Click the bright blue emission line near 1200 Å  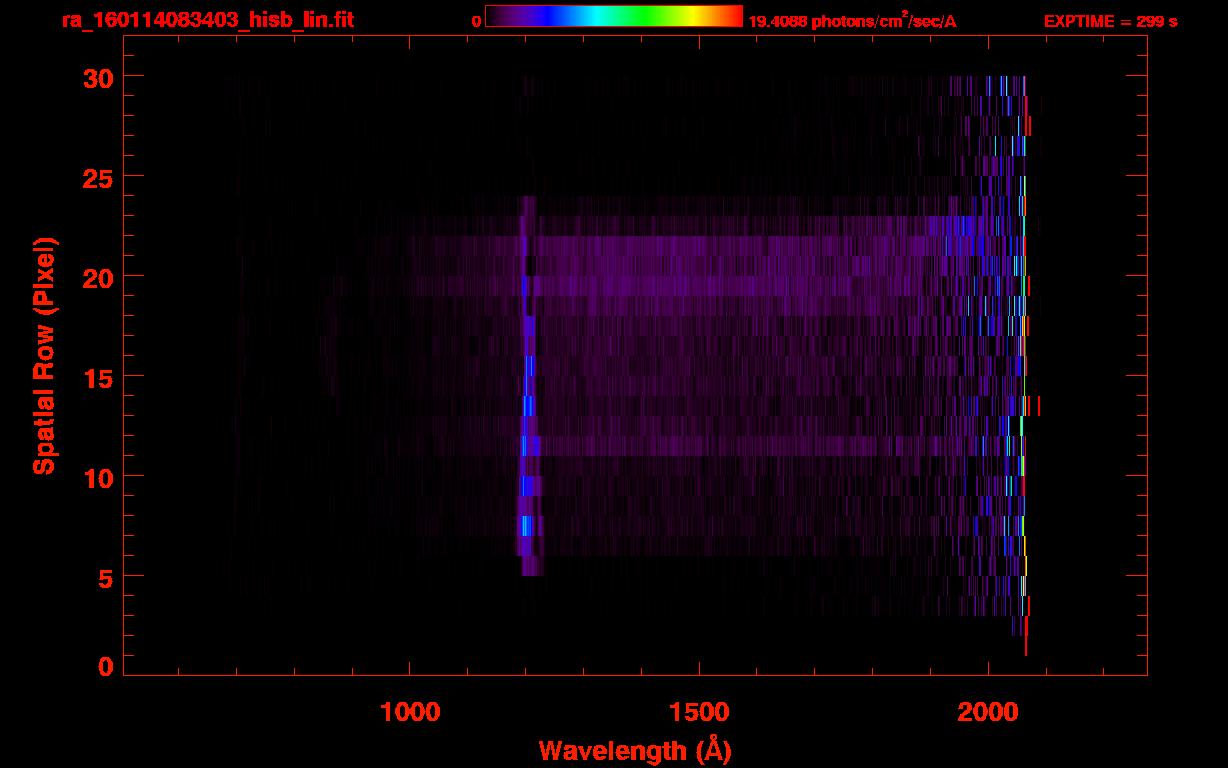pos(528,385)
